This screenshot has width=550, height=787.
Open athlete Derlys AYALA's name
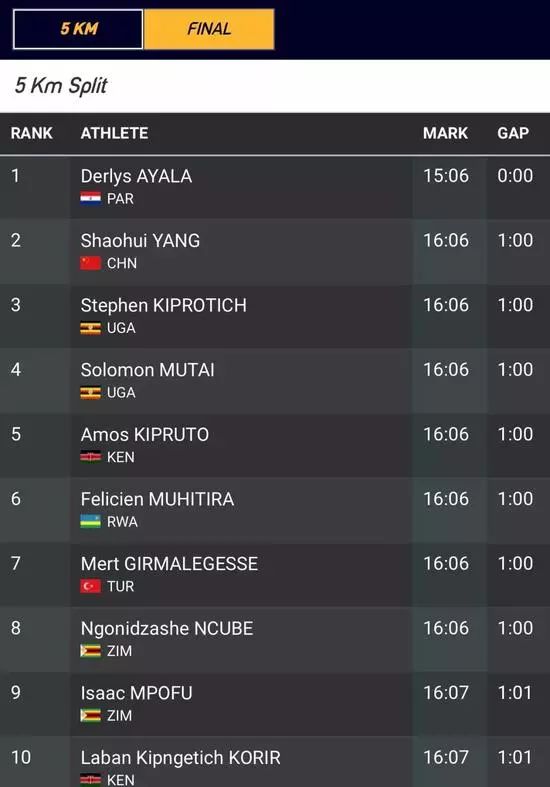(136, 176)
